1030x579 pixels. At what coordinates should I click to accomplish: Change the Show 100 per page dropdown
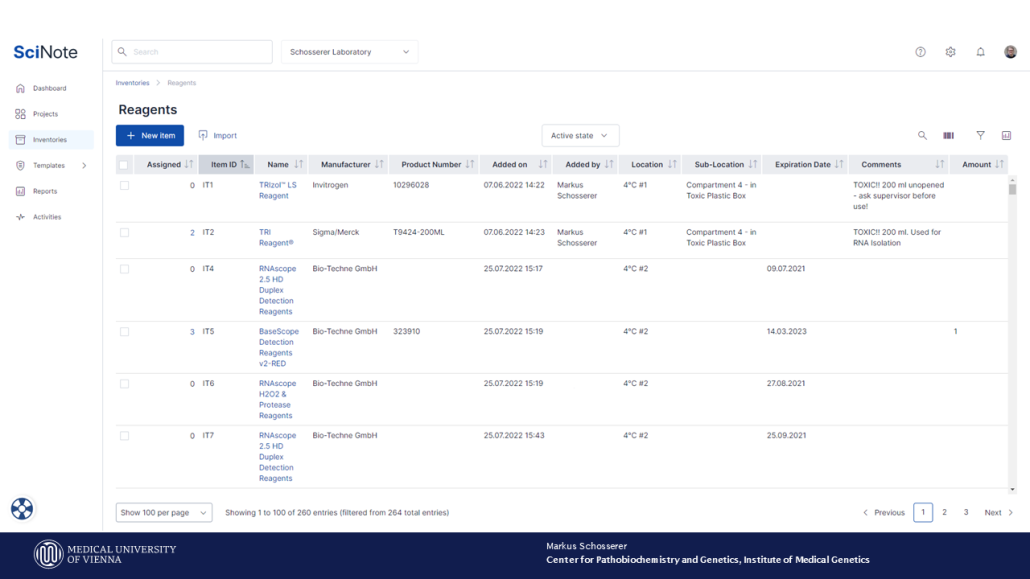[x=163, y=511]
